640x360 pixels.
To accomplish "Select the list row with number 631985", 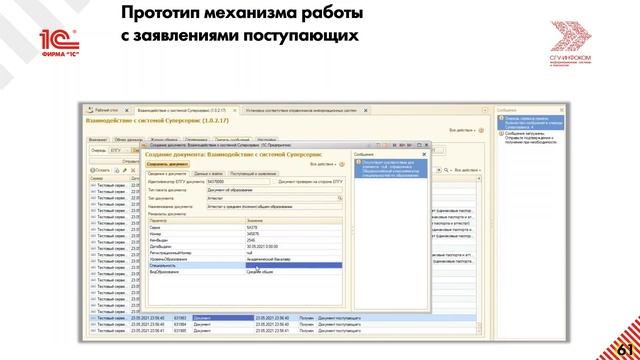I will click(x=282, y=331).
